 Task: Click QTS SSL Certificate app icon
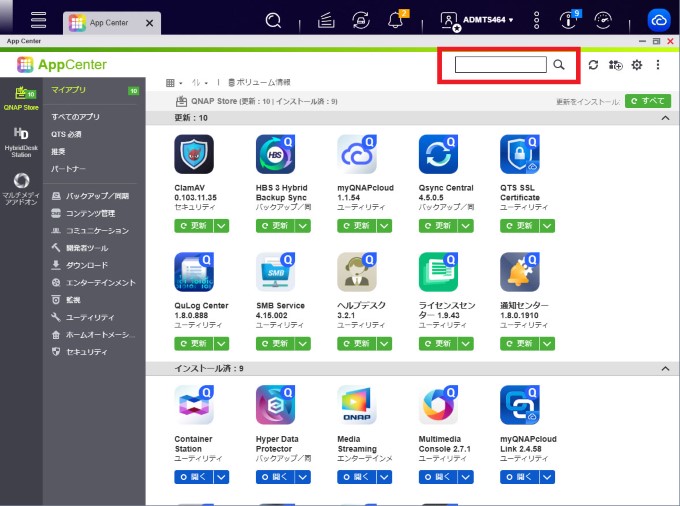520,154
